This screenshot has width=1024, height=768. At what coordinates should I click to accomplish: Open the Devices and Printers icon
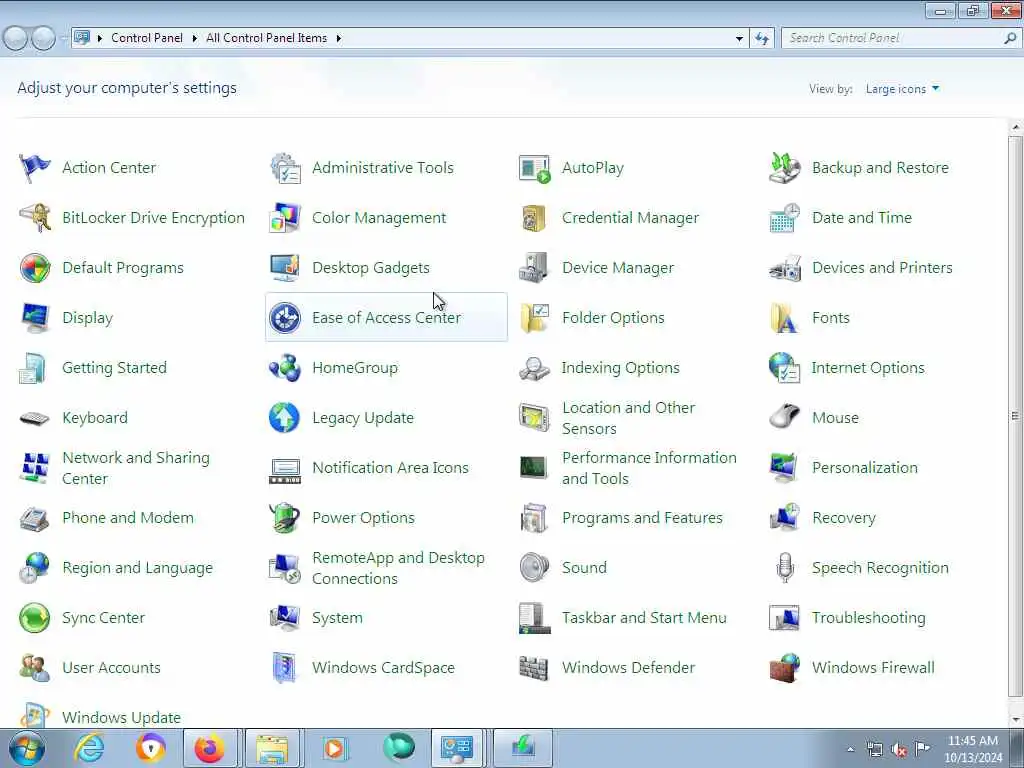(784, 268)
